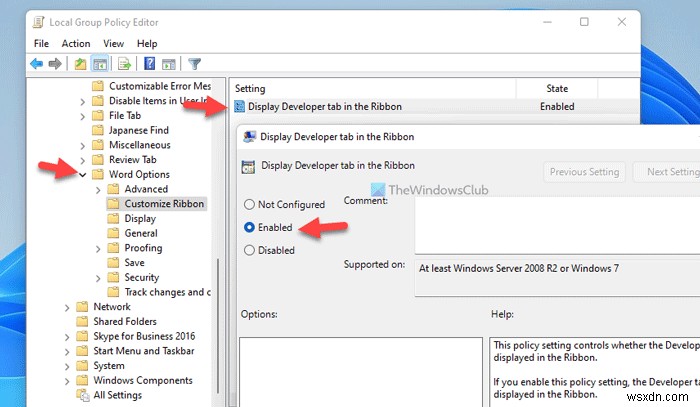700x407 pixels.
Task: Click the Forward arrow toolbar icon
Action: point(54,64)
